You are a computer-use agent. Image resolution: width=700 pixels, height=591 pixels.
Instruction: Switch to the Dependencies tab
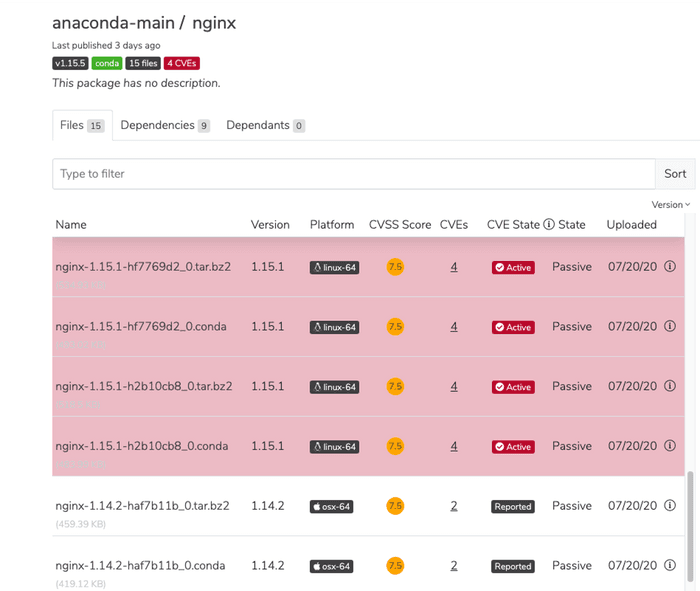[165, 125]
